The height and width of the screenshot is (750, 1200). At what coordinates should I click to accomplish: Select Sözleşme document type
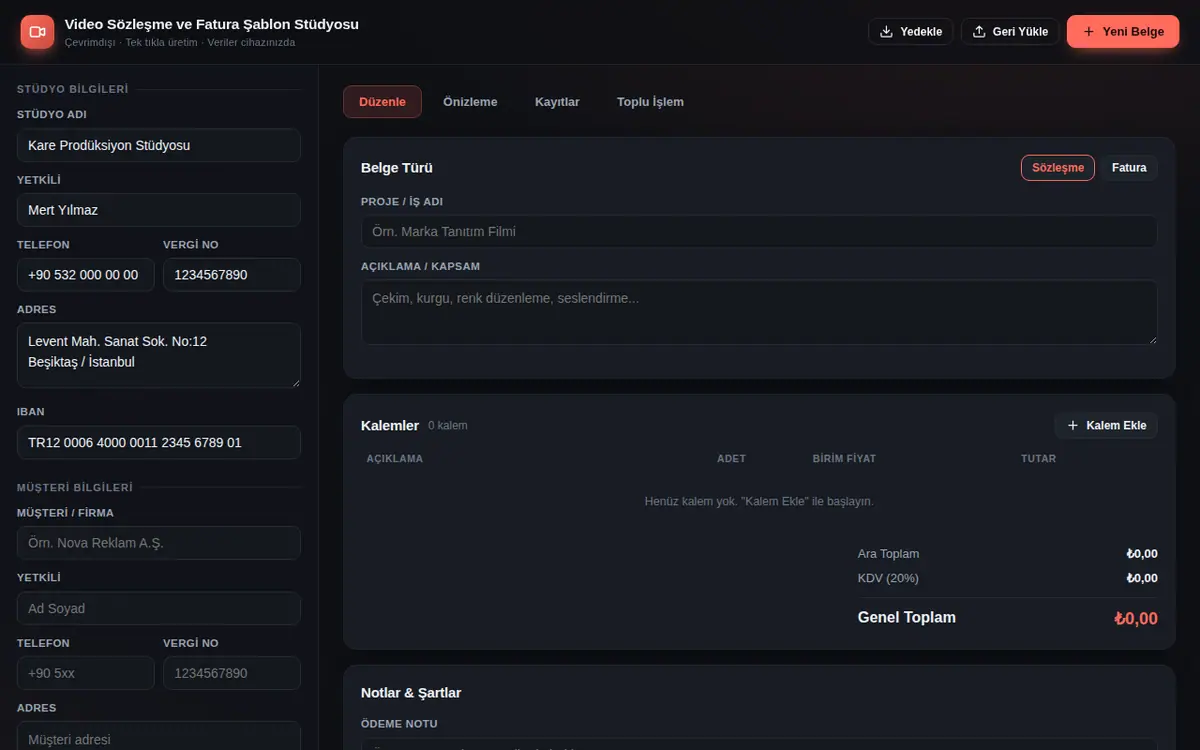pyautogui.click(x=1058, y=168)
